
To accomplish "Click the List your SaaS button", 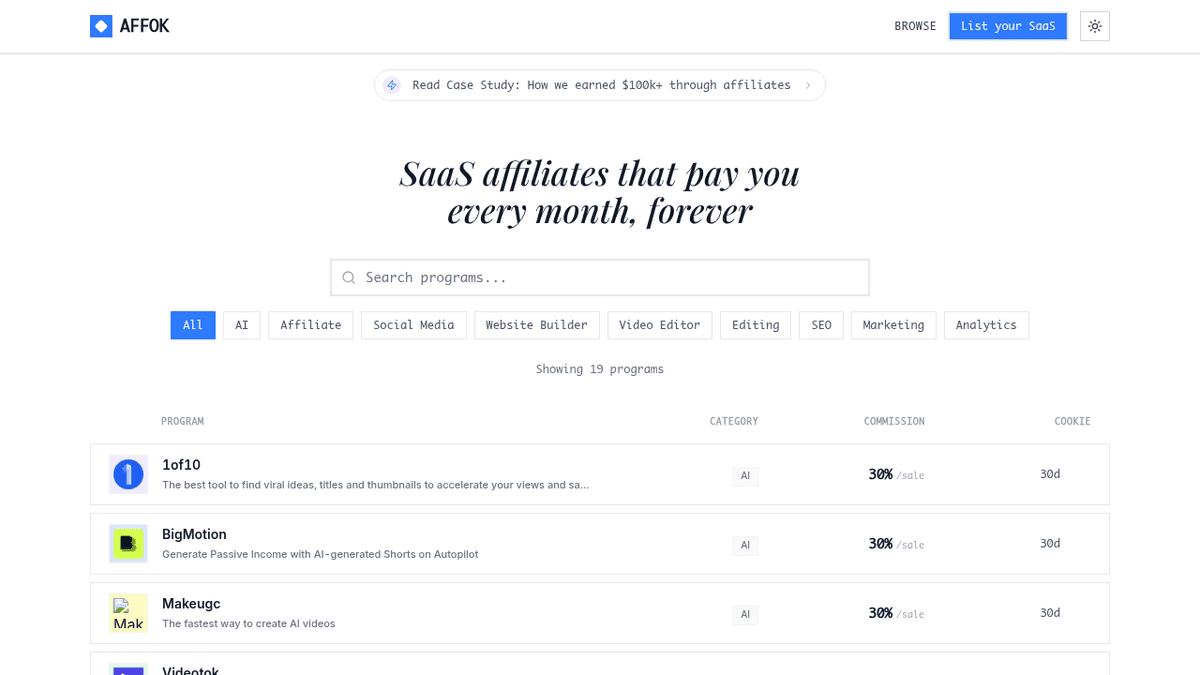I will click(1008, 26).
